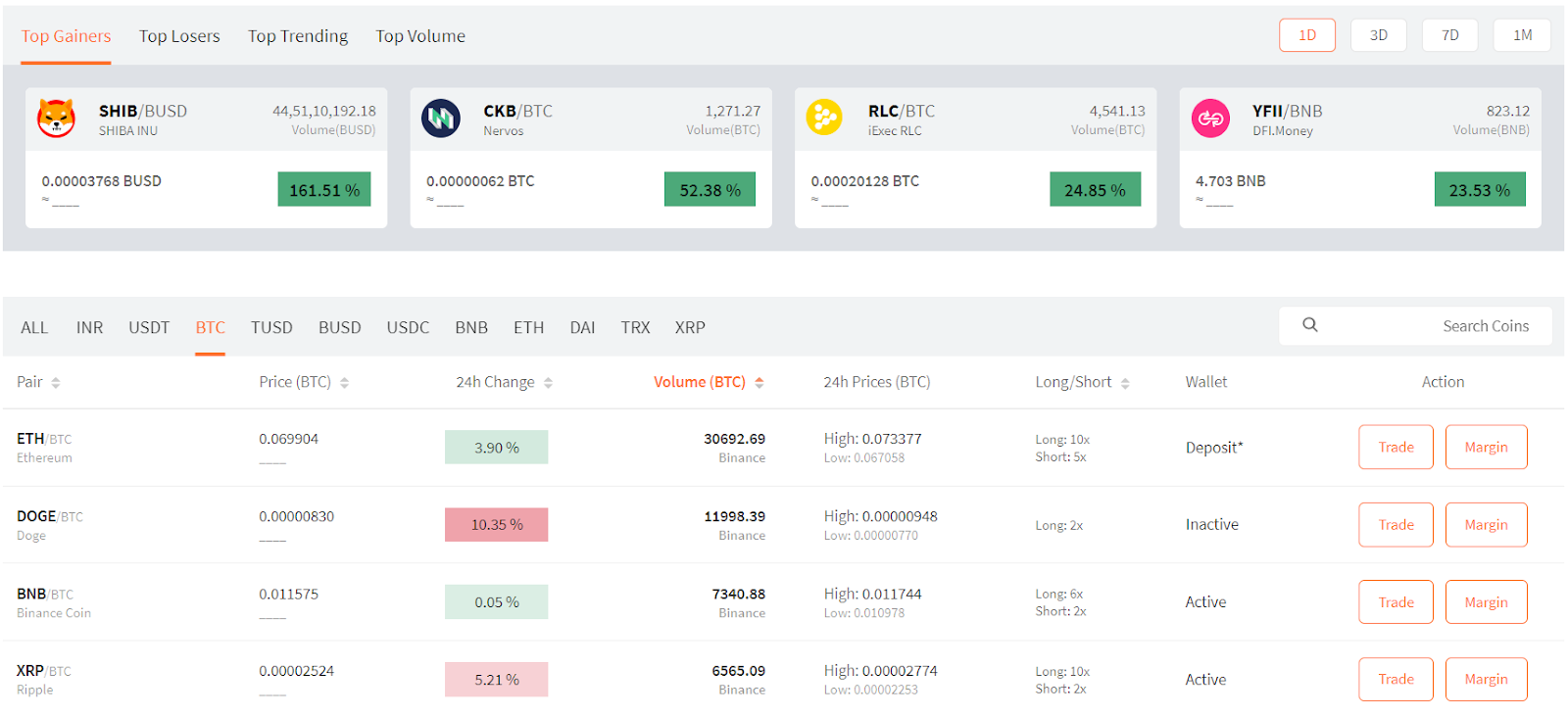Click the CKB Nervos coin icon
The image size is (1568, 716).
point(441,119)
